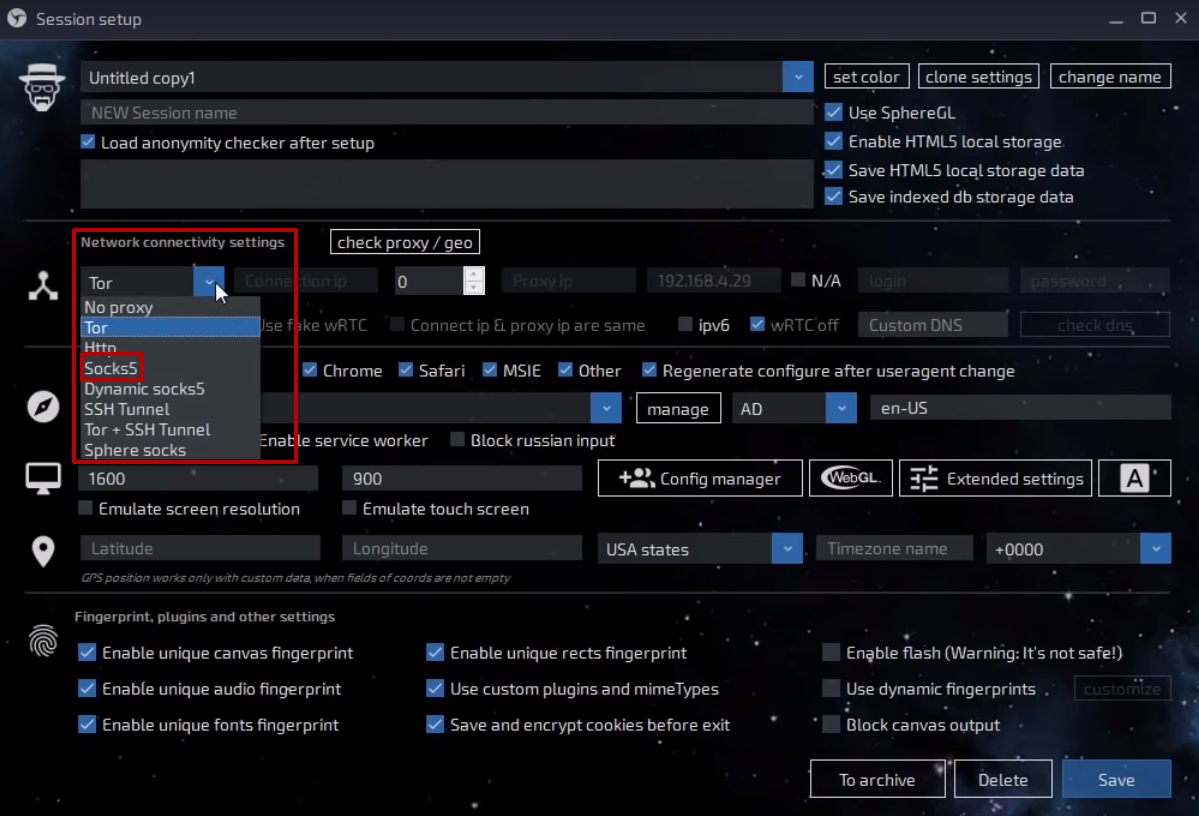1199x816 pixels.
Task: Click the check proxy / geo button
Action: pos(404,242)
